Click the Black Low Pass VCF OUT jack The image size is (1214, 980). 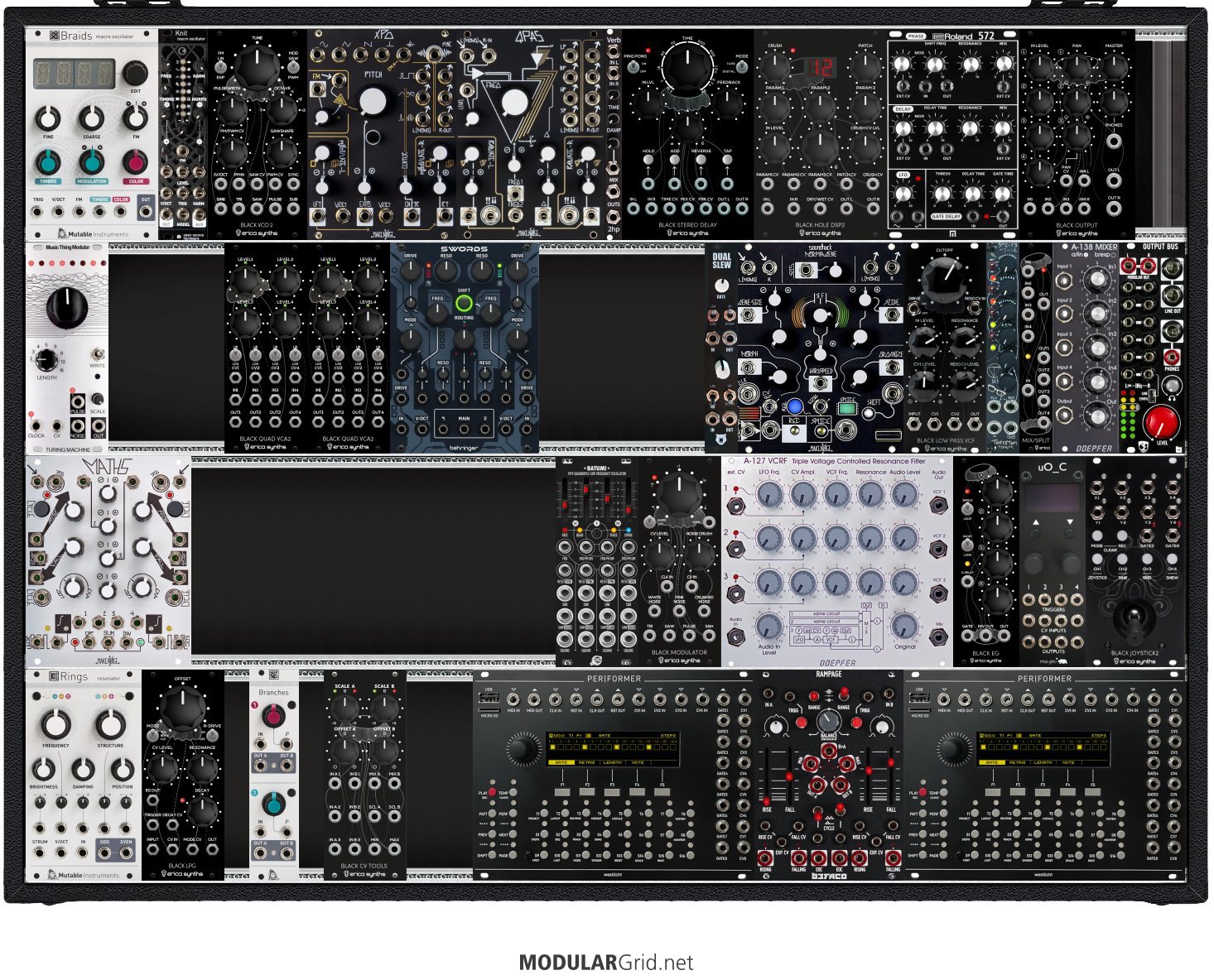[x=975, y=424]
